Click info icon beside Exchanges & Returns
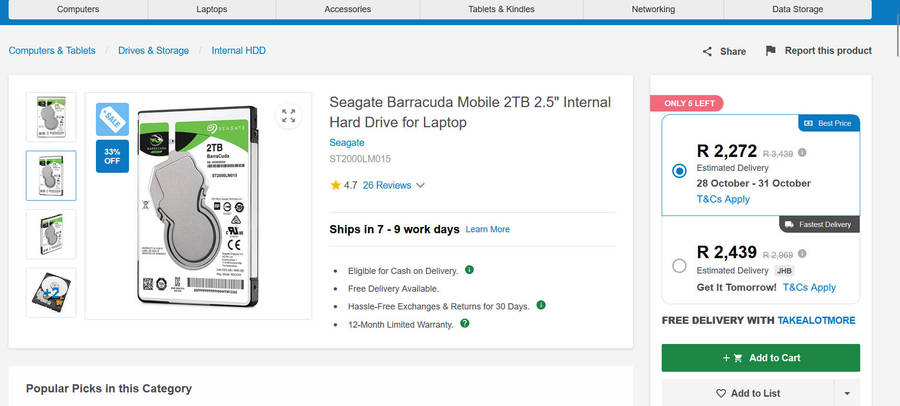Viewport: 900px width, 406px height. click(541, 305)
